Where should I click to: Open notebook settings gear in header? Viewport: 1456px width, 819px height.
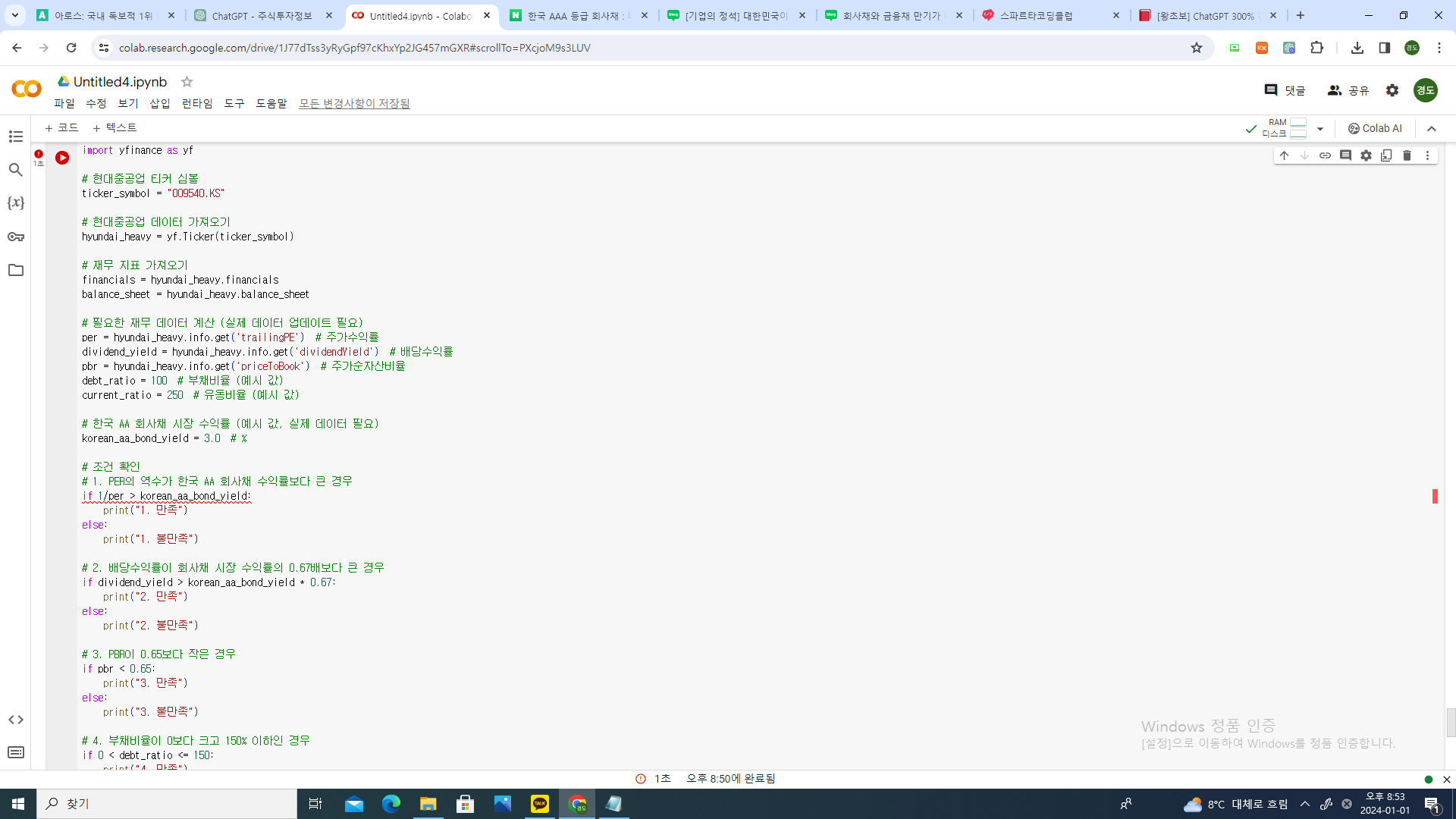tap(1392, 90)
